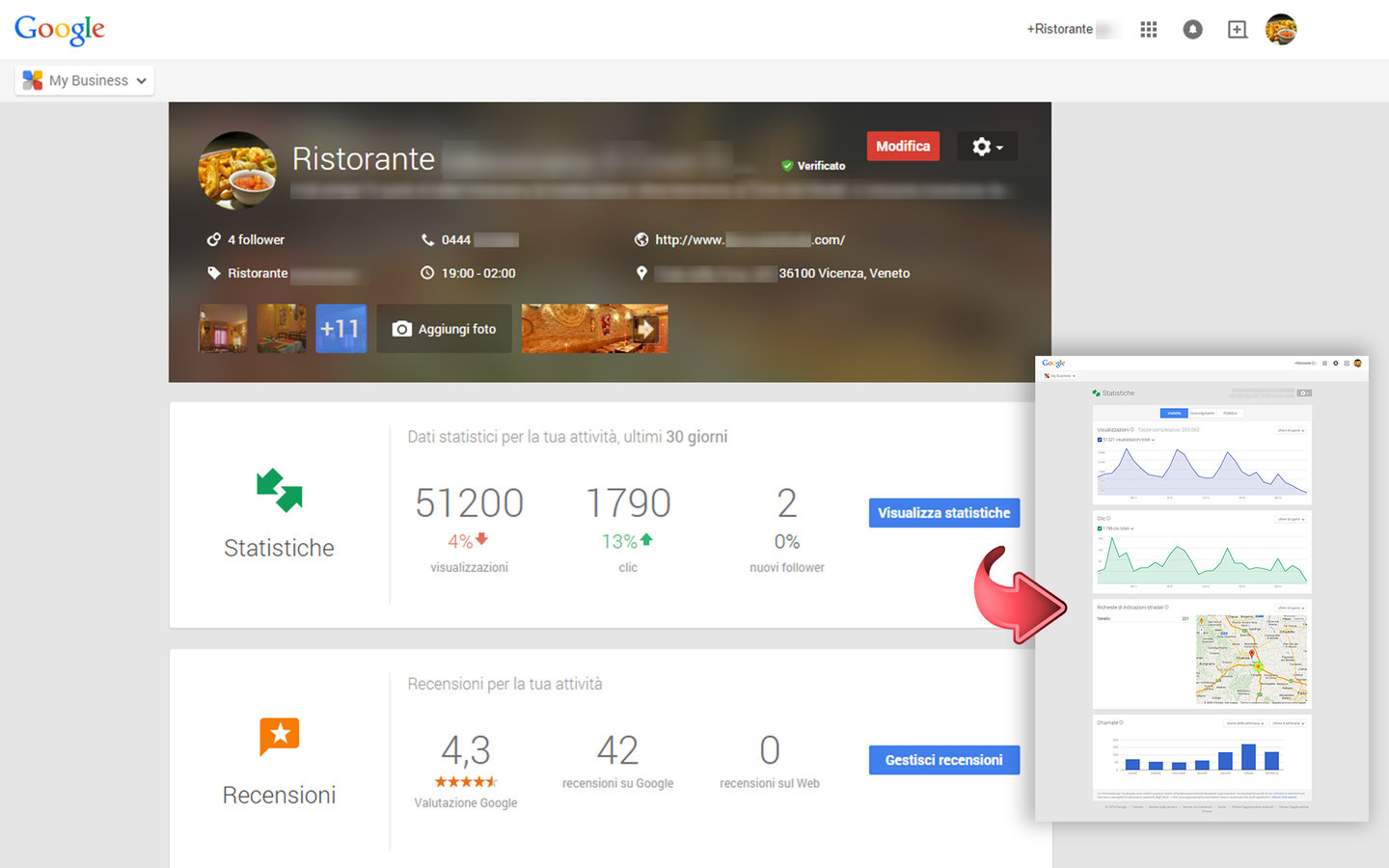Click the arrow icon on panoramic photo
Viewport: 1389px width, 868px height.
point(645,330)
